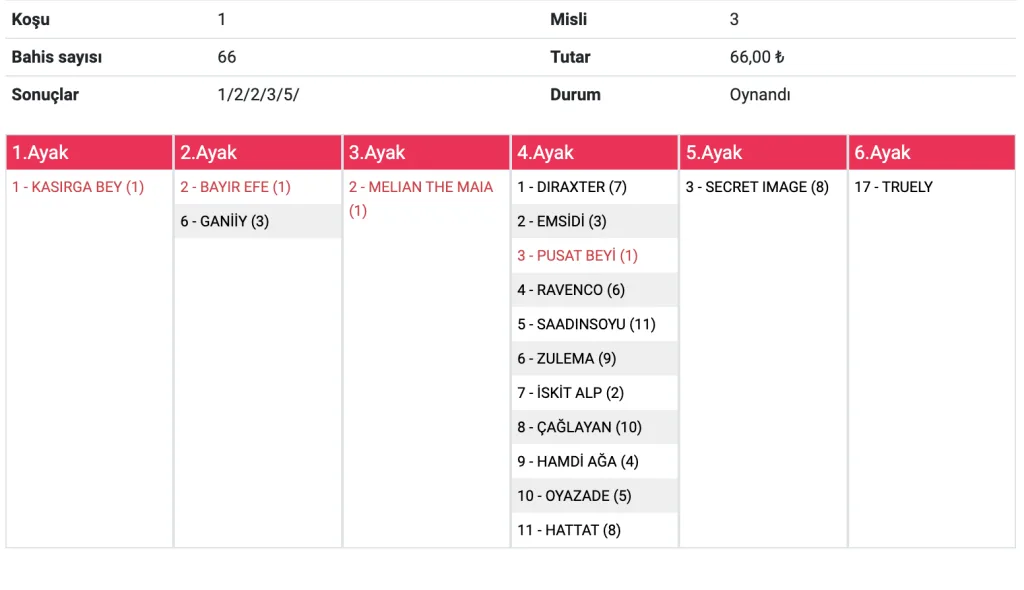Viewport: 1024px width, 590px height.
Task: Click the Oynandı status value
Action: tap(760, 95)
